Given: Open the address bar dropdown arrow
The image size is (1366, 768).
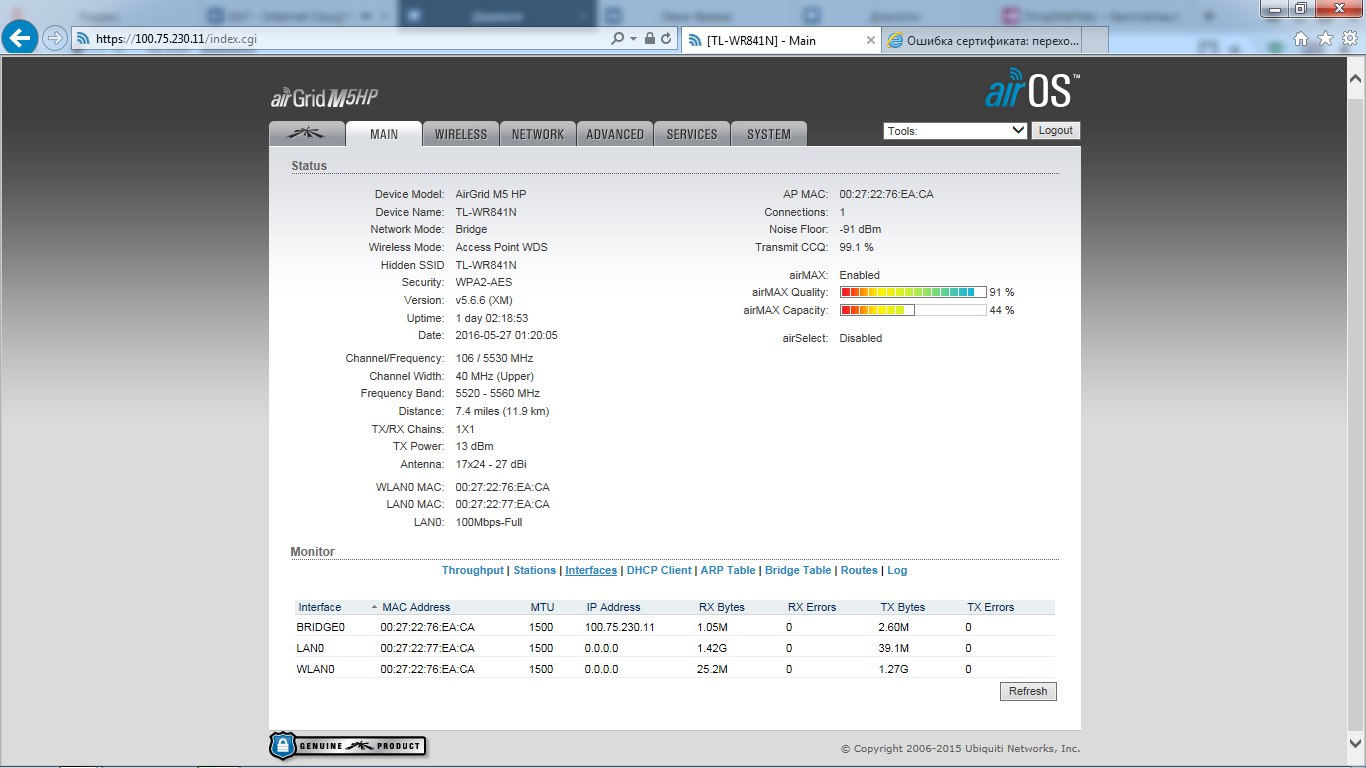Looking at the screenshot, I should [x=633, y=38].
